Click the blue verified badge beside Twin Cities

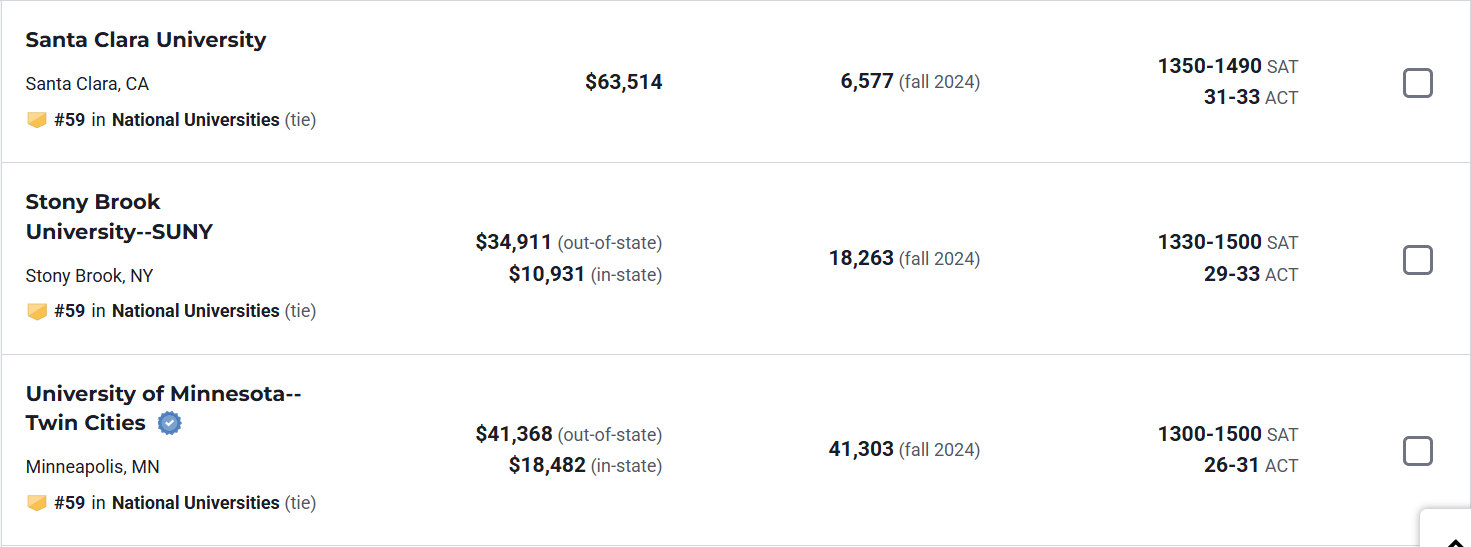pos(170,423)
